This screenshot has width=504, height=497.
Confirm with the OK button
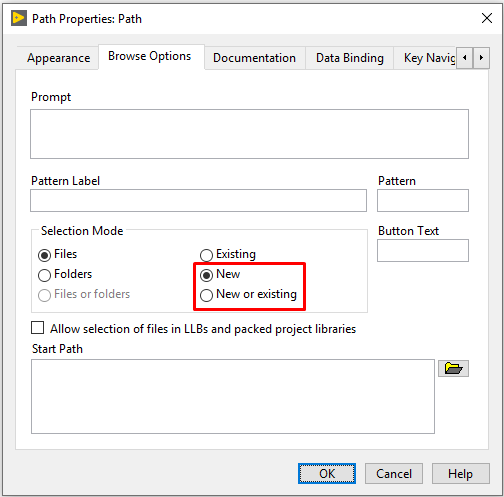coord(327,473)
